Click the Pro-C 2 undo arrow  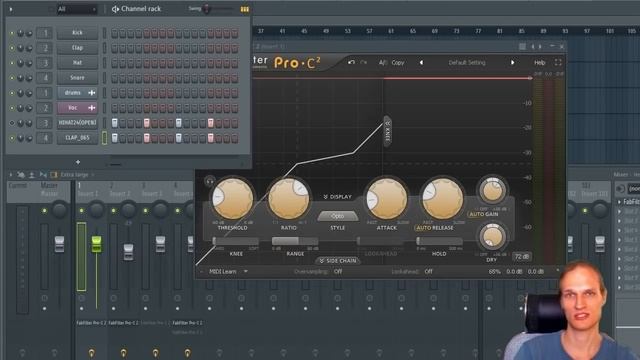tap(351, 62)
